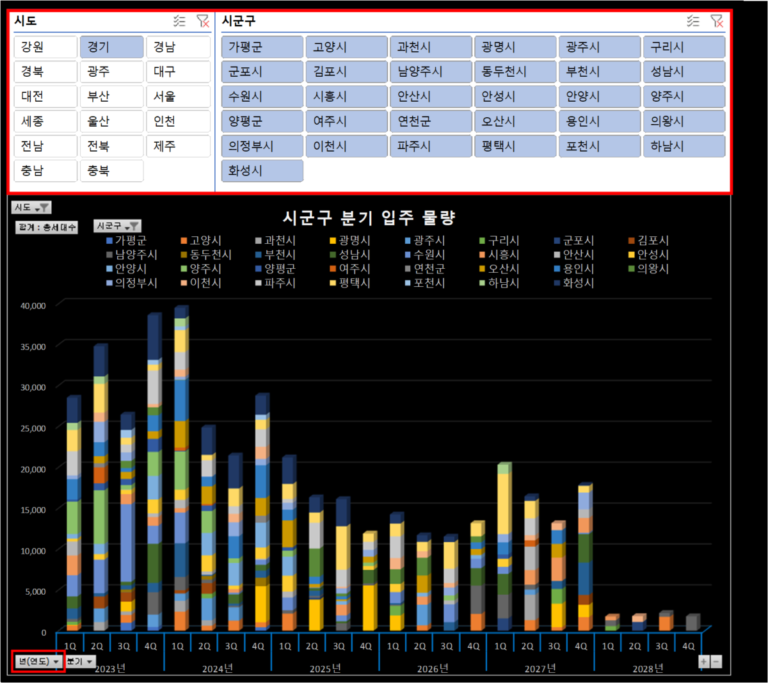Click the plus expand-field button on chart
Image resolution: width=768 pixels, height=683 pixels.
pos(704,661)
